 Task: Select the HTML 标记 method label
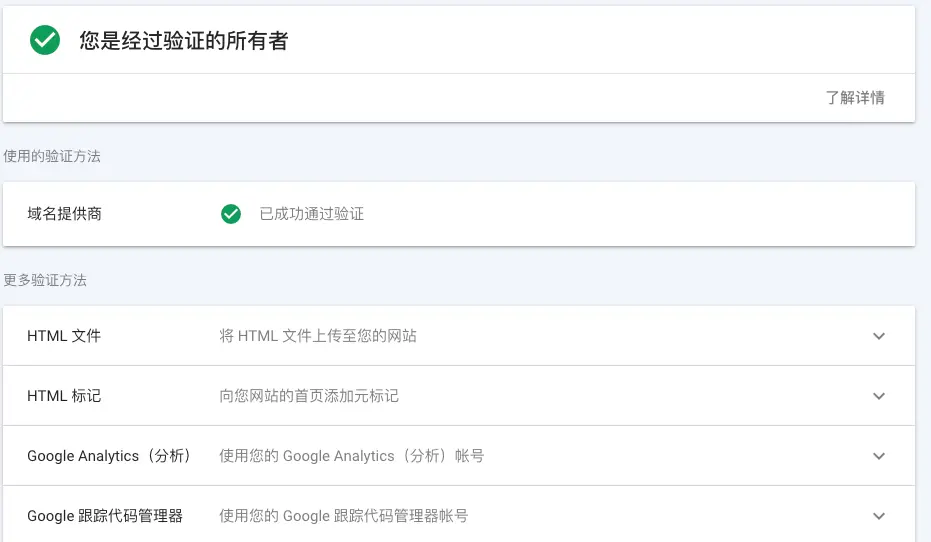tap(64, 396)
